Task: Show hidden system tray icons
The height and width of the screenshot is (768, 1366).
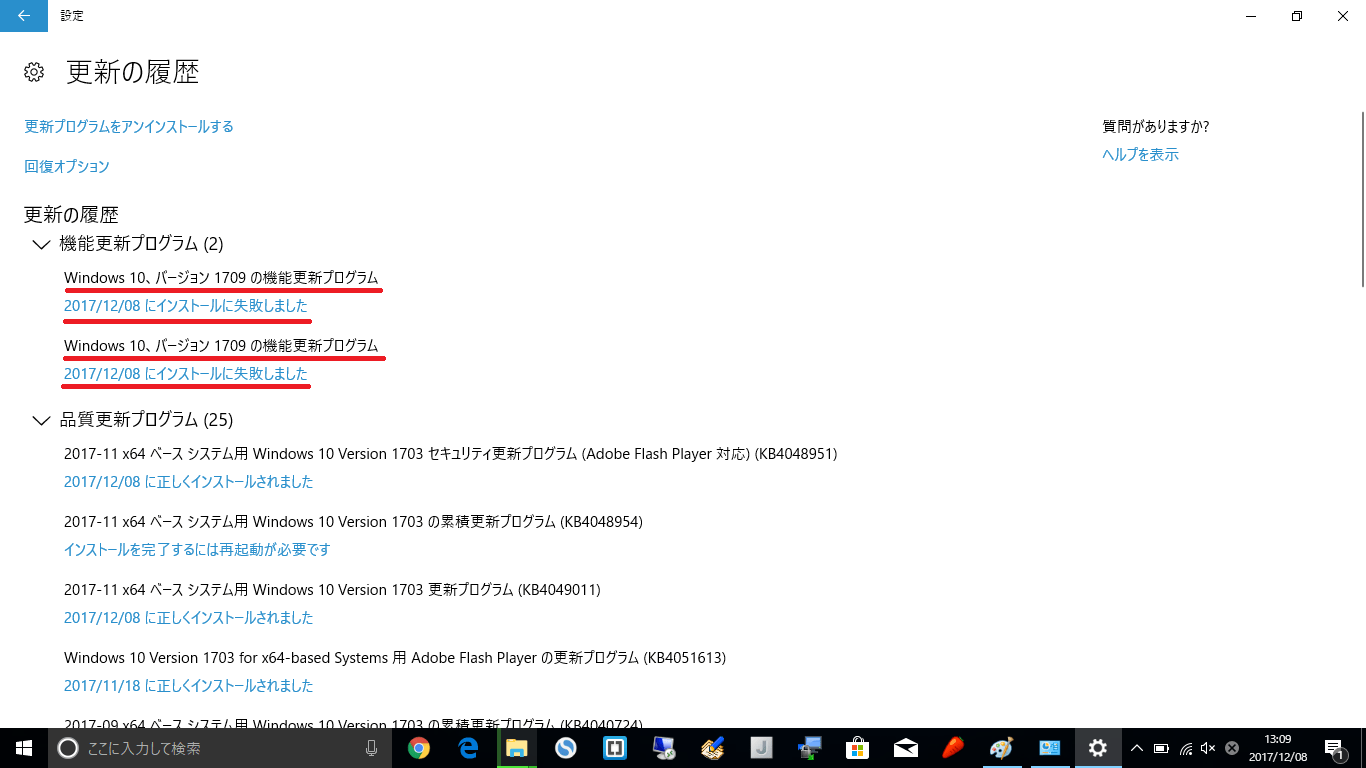Action: coord(1137,748)
